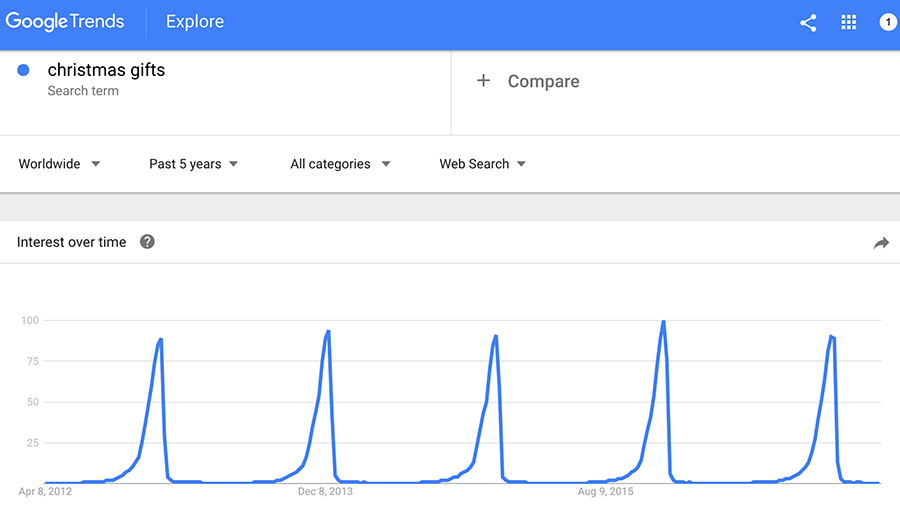Click the first peak in late 2012
900x506 pixels.
(x=160, y=340)
